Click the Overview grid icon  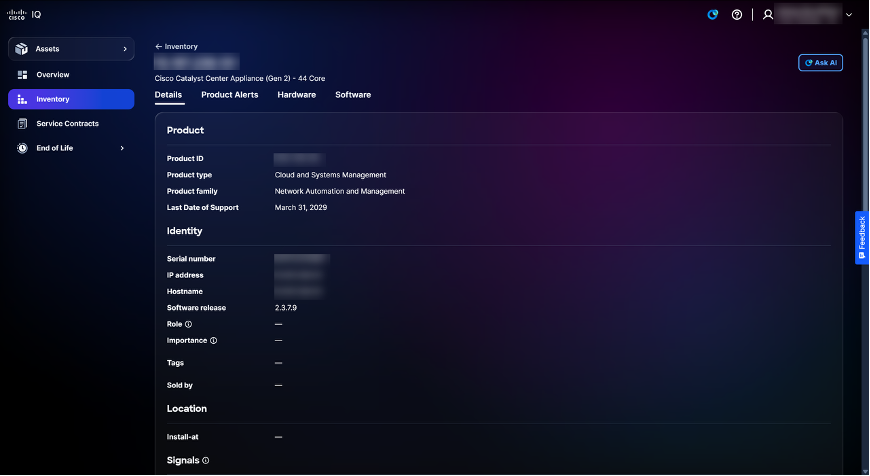(x=22, y=75)
